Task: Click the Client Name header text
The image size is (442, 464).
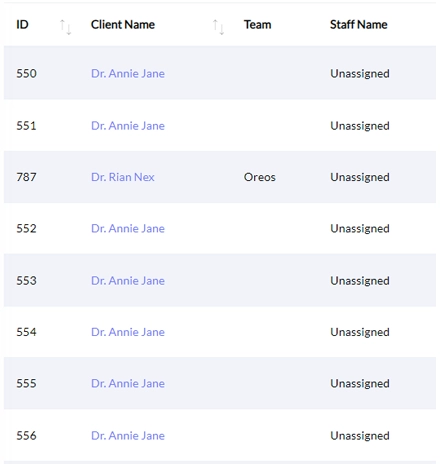Action: point(123,25)
